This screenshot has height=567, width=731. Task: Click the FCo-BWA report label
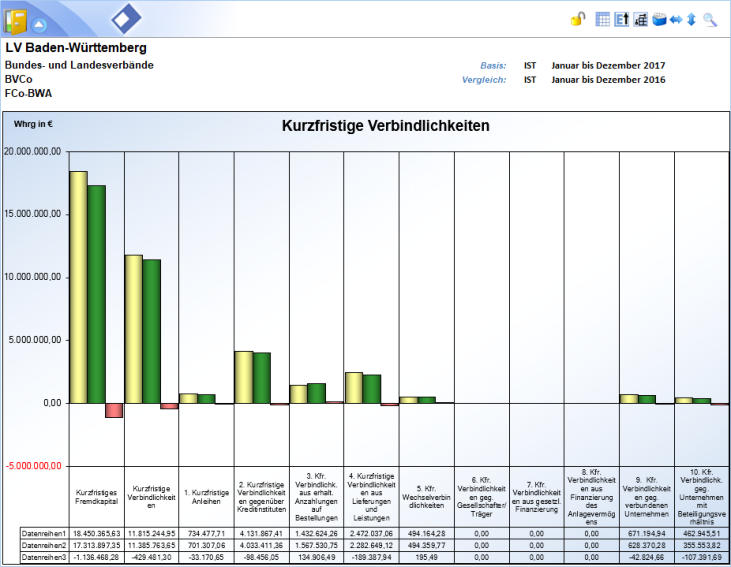(30, 92)
